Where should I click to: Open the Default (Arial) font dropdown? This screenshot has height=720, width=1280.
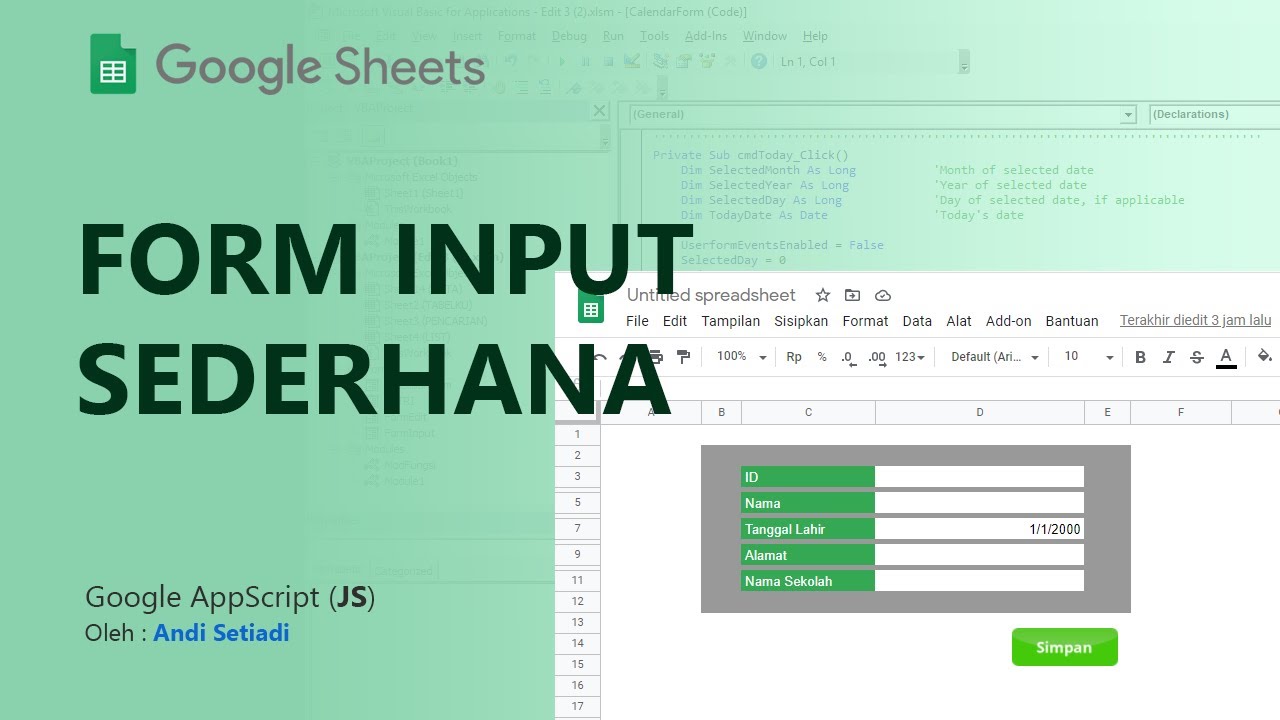pos(995,357)
